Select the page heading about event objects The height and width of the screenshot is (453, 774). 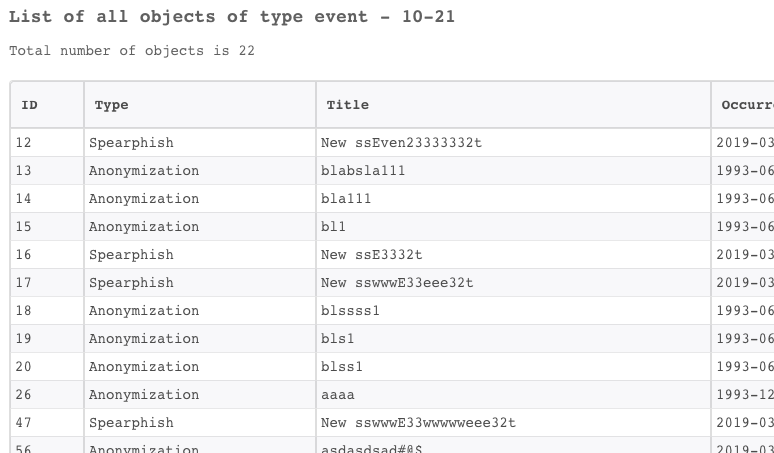tap(232, 17)
